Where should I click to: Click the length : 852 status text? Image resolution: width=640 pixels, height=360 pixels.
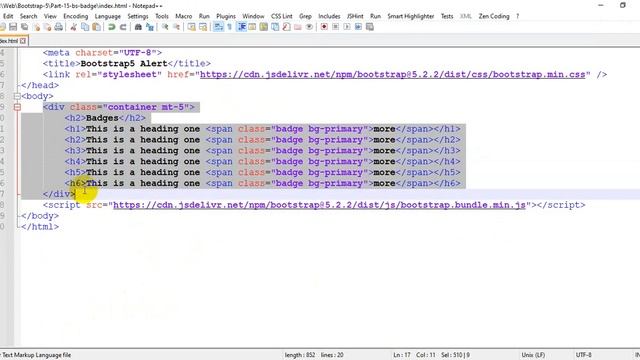click(x=300, y=355)
